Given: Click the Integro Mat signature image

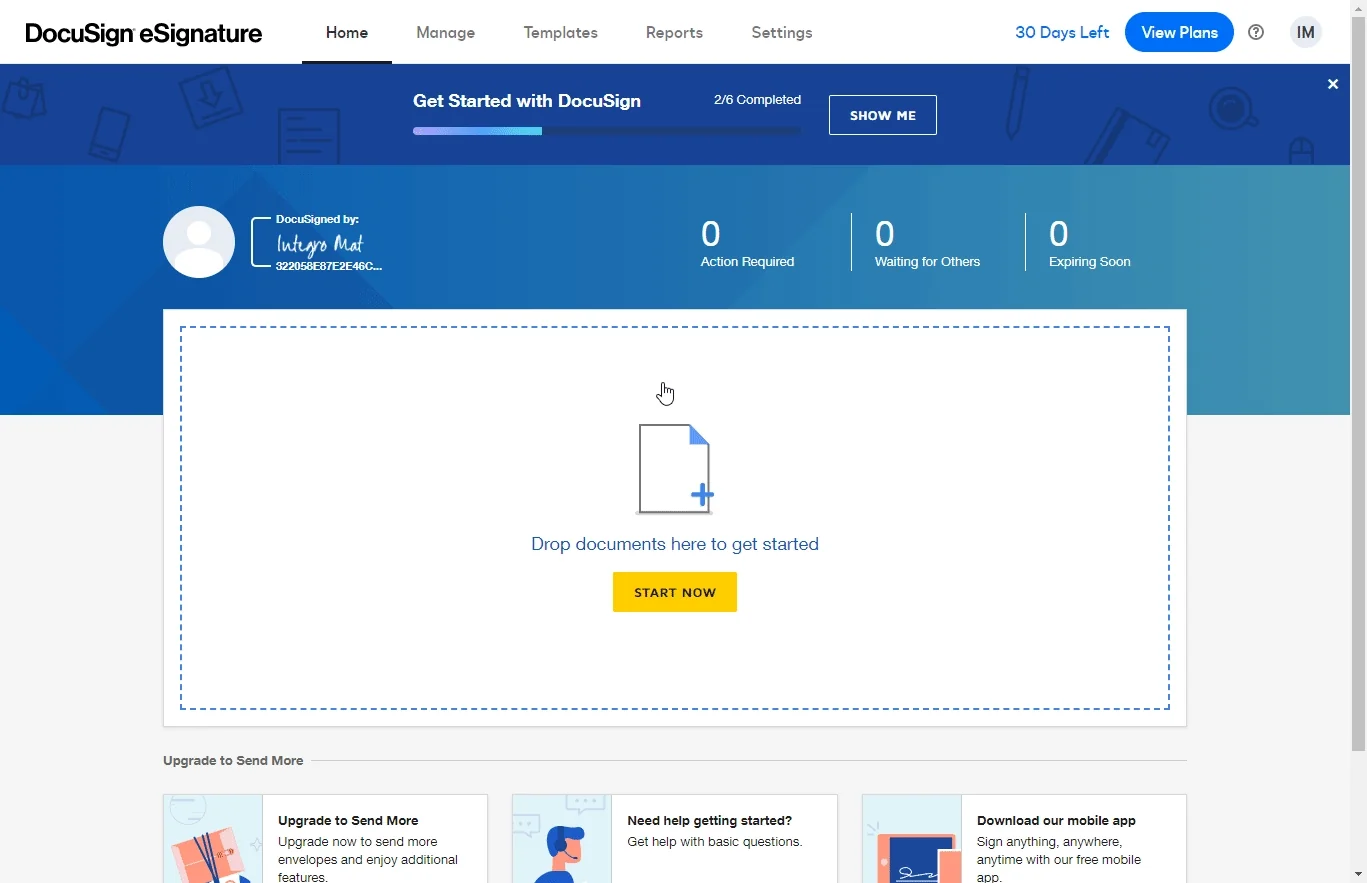Looking at the screenshot, I should click(x=319, y=243).
